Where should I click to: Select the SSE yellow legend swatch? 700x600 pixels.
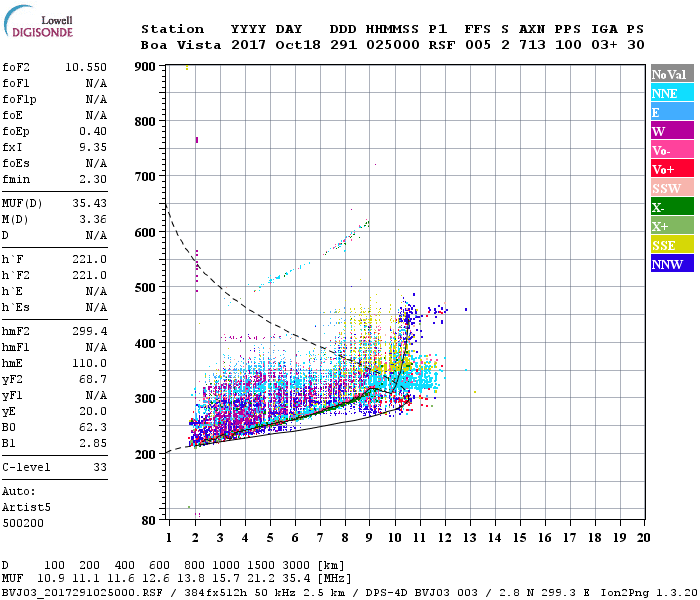click(672, 245)
